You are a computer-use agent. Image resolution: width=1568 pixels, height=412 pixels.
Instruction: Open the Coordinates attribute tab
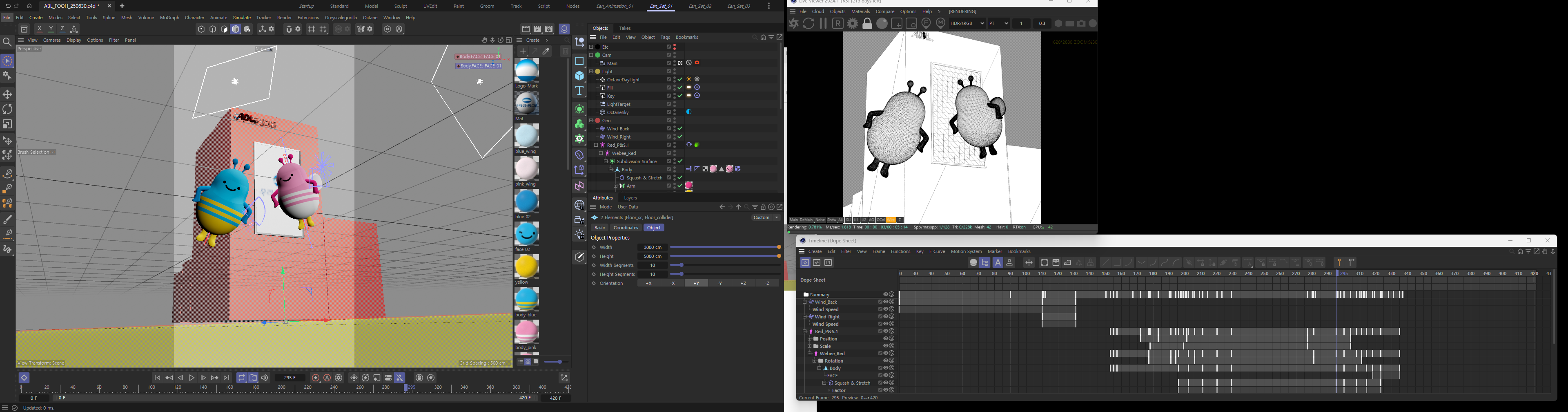[x=626, y=228]
